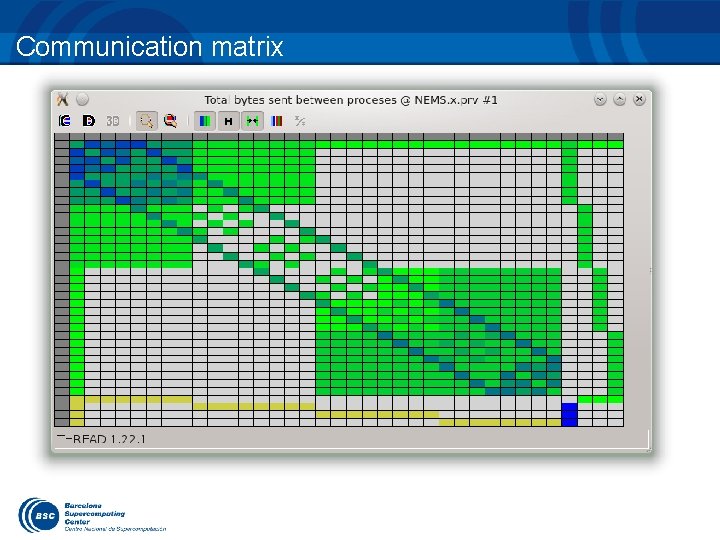
Task: Close the Total bytes sent window
Action: (639, 99)
